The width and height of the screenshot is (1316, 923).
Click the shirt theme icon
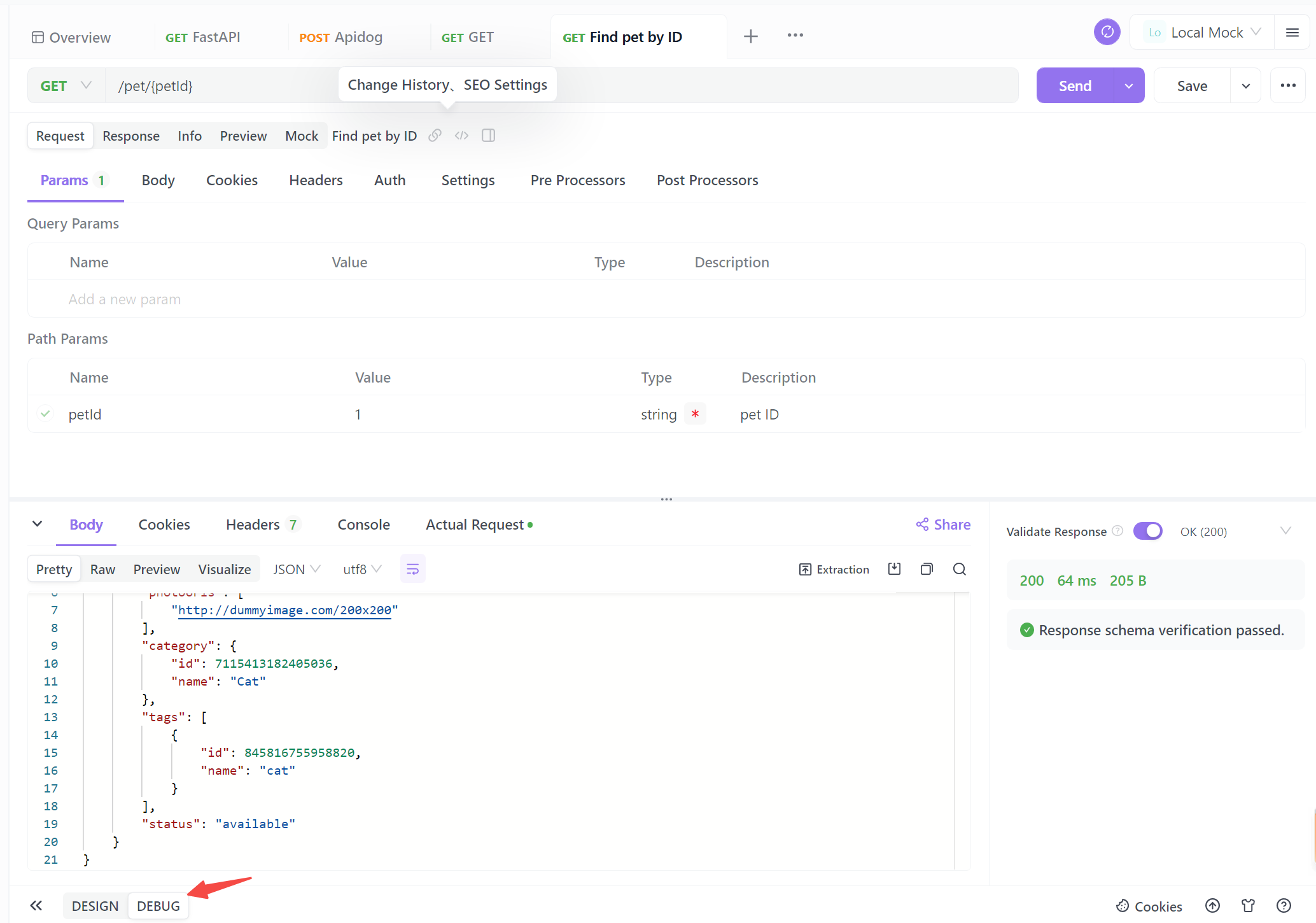tap(1248, 906)
